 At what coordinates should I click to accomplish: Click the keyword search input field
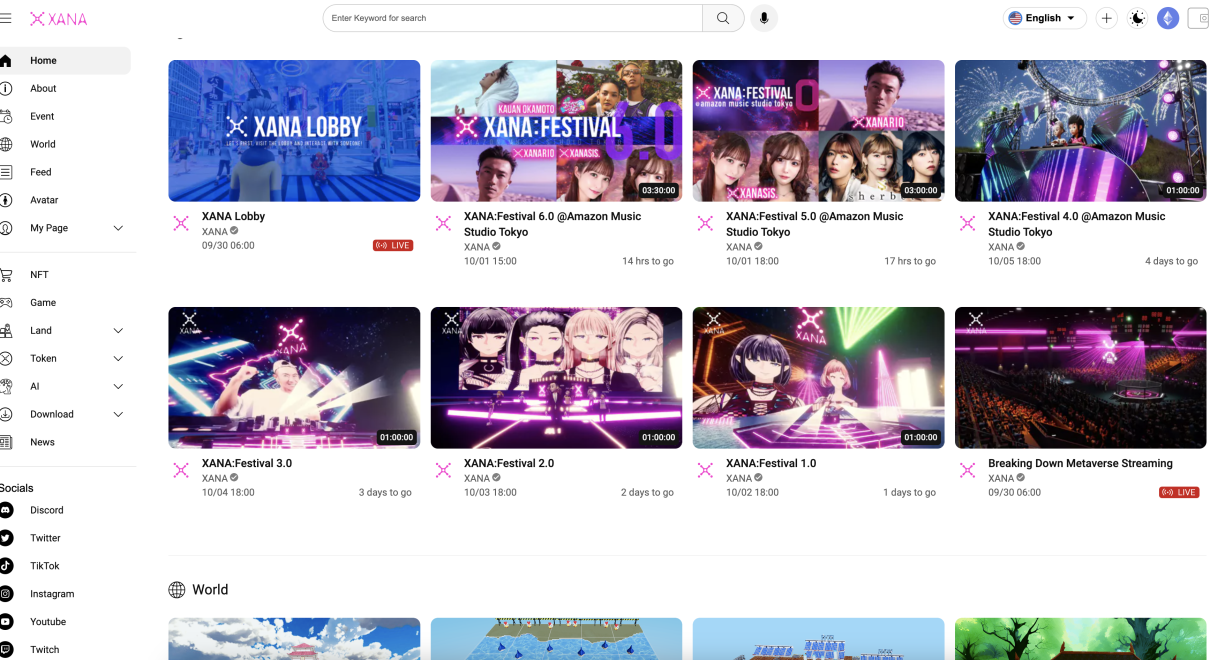click(x=513, y=18)
